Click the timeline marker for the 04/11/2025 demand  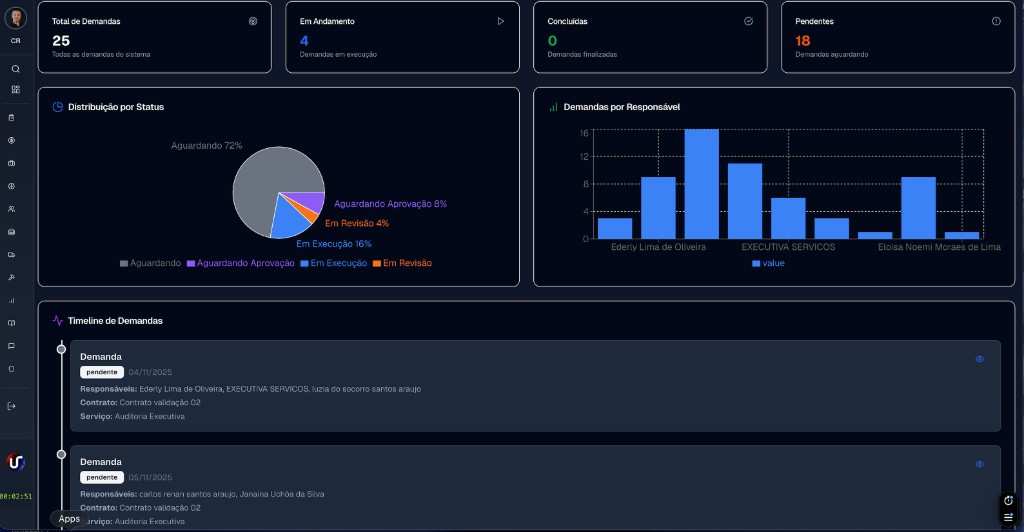61,349
